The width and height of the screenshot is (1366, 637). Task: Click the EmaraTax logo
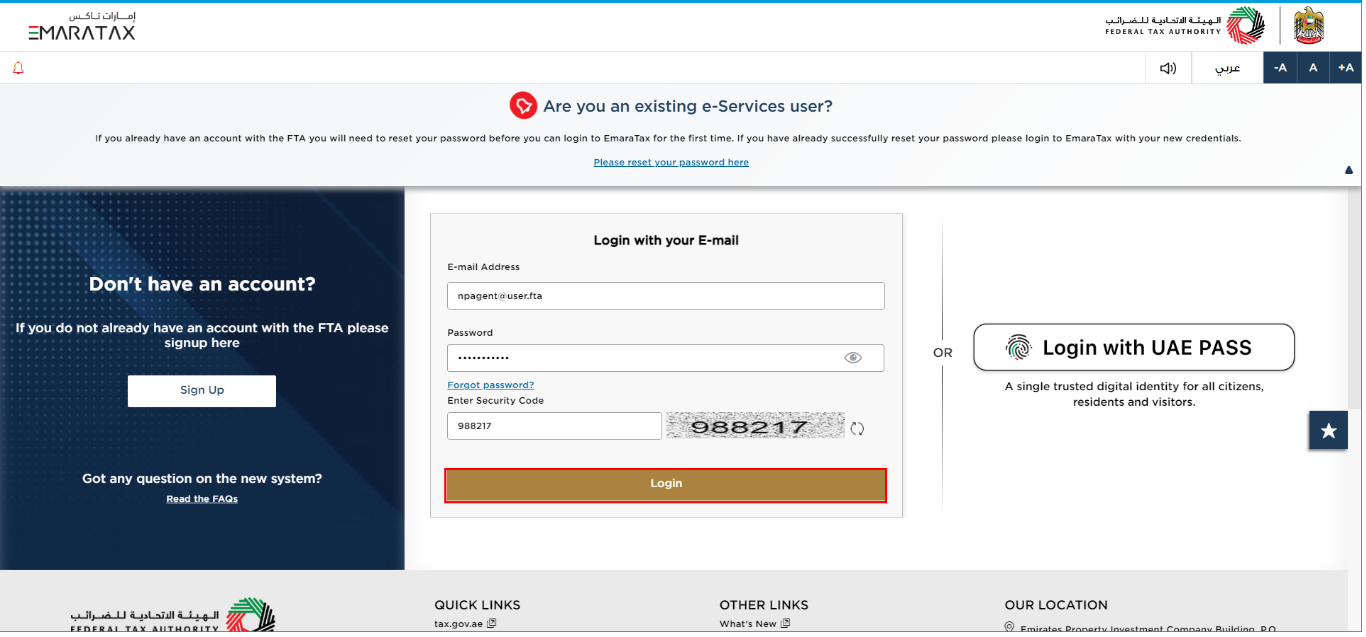click(81, 26)
